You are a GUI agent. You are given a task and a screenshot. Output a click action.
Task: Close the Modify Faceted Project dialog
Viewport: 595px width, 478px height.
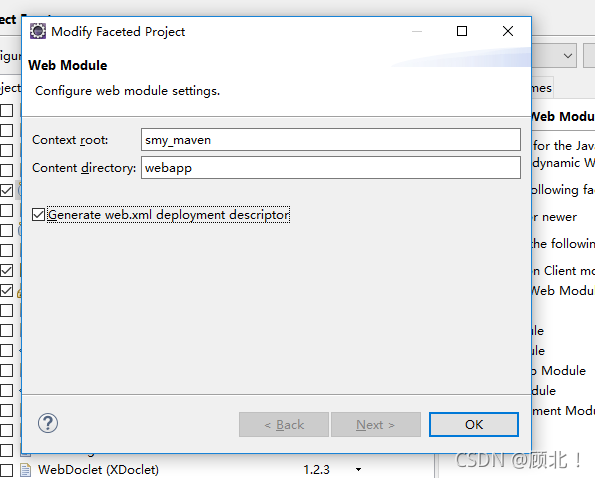click(x=508, y=31)
